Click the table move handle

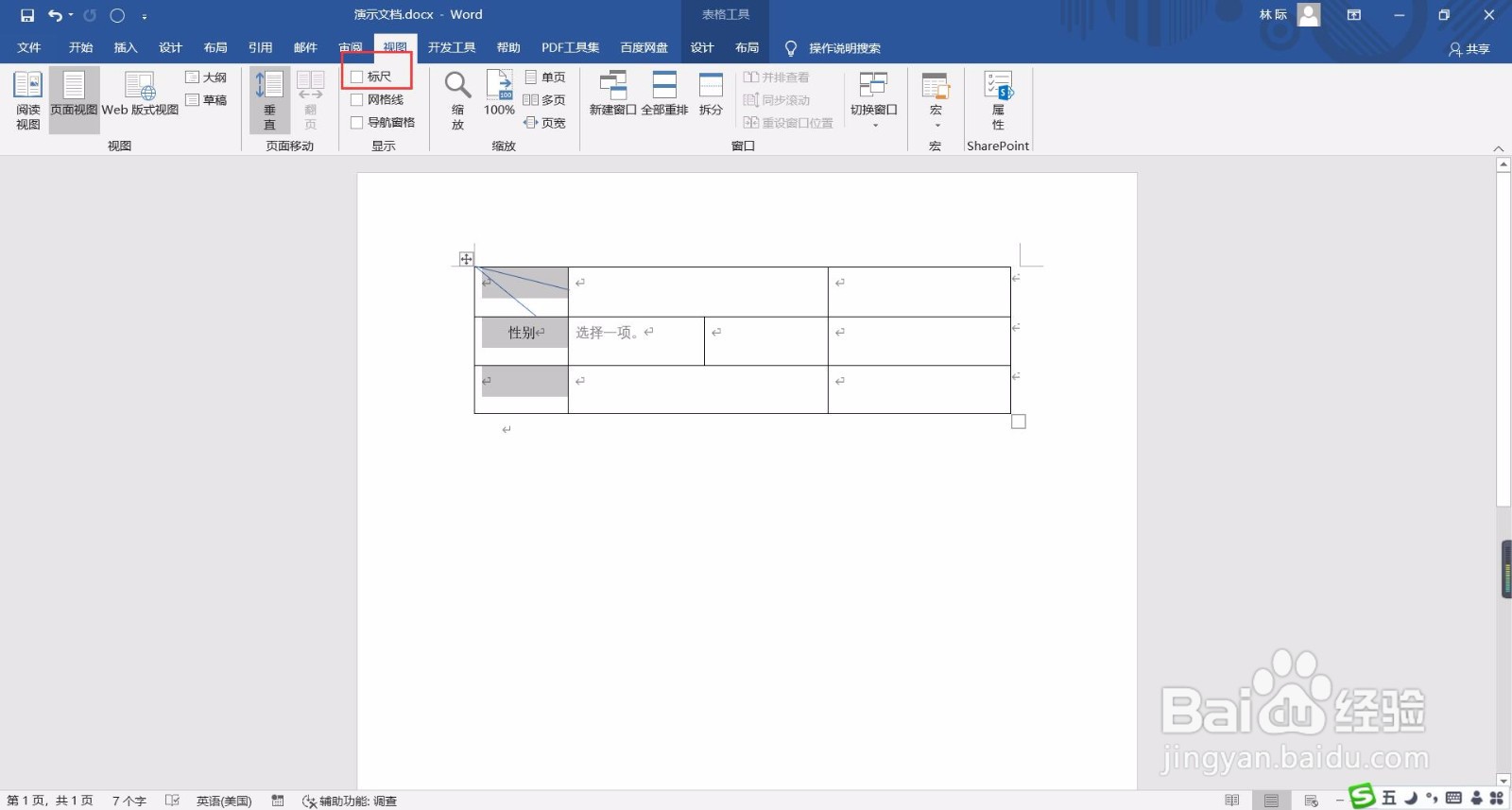point(466,259)
